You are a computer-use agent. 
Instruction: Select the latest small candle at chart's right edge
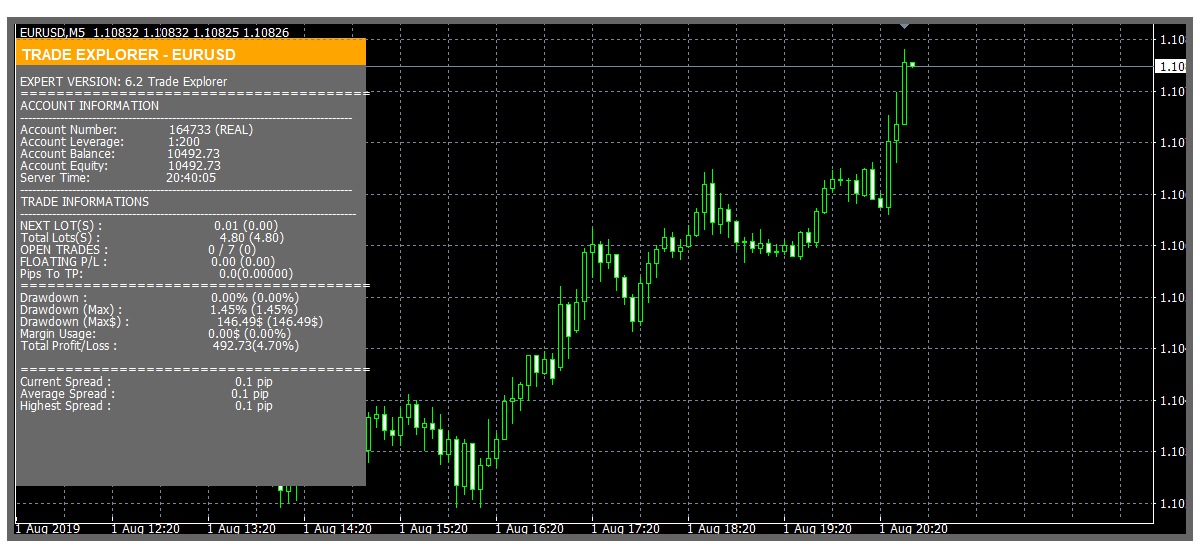[x=912, y=65]
